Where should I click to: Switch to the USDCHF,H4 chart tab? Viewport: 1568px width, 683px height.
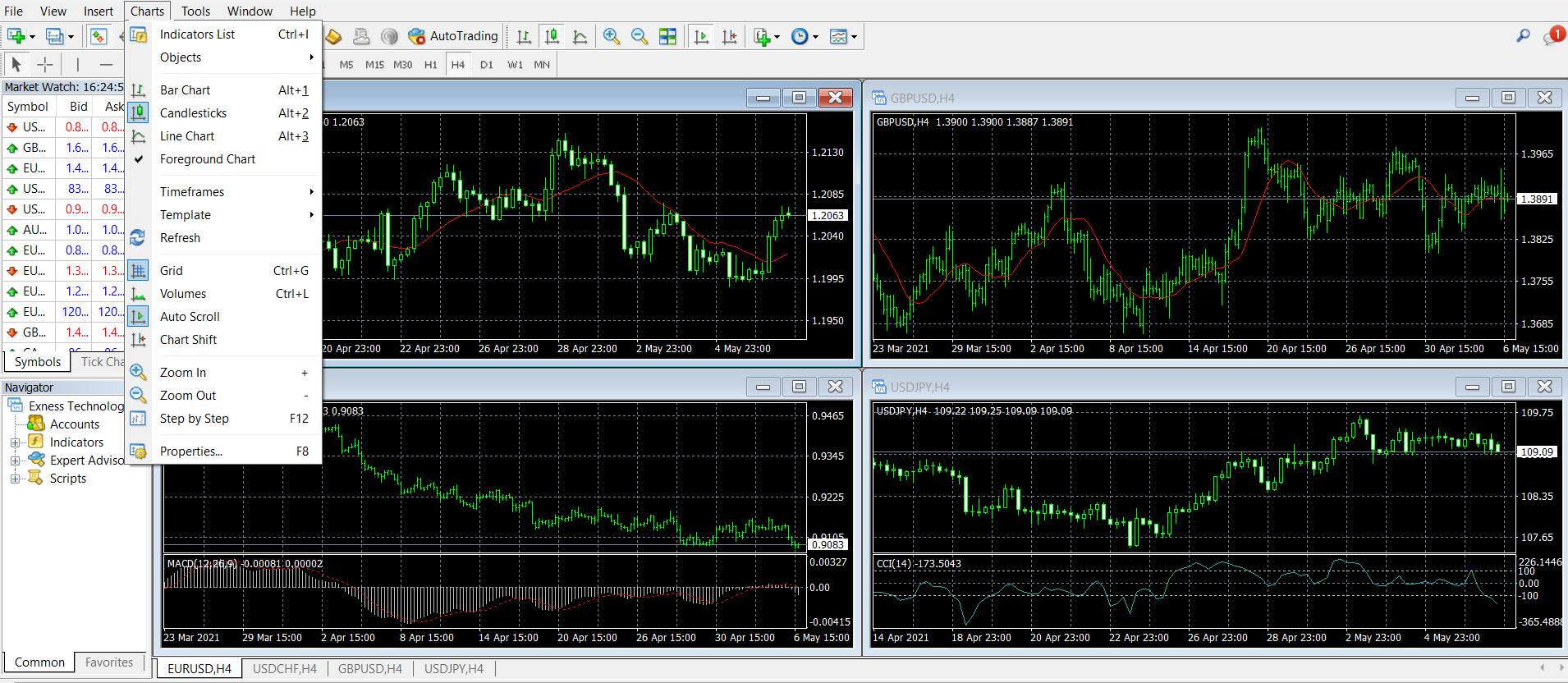(x=284, y=669)
